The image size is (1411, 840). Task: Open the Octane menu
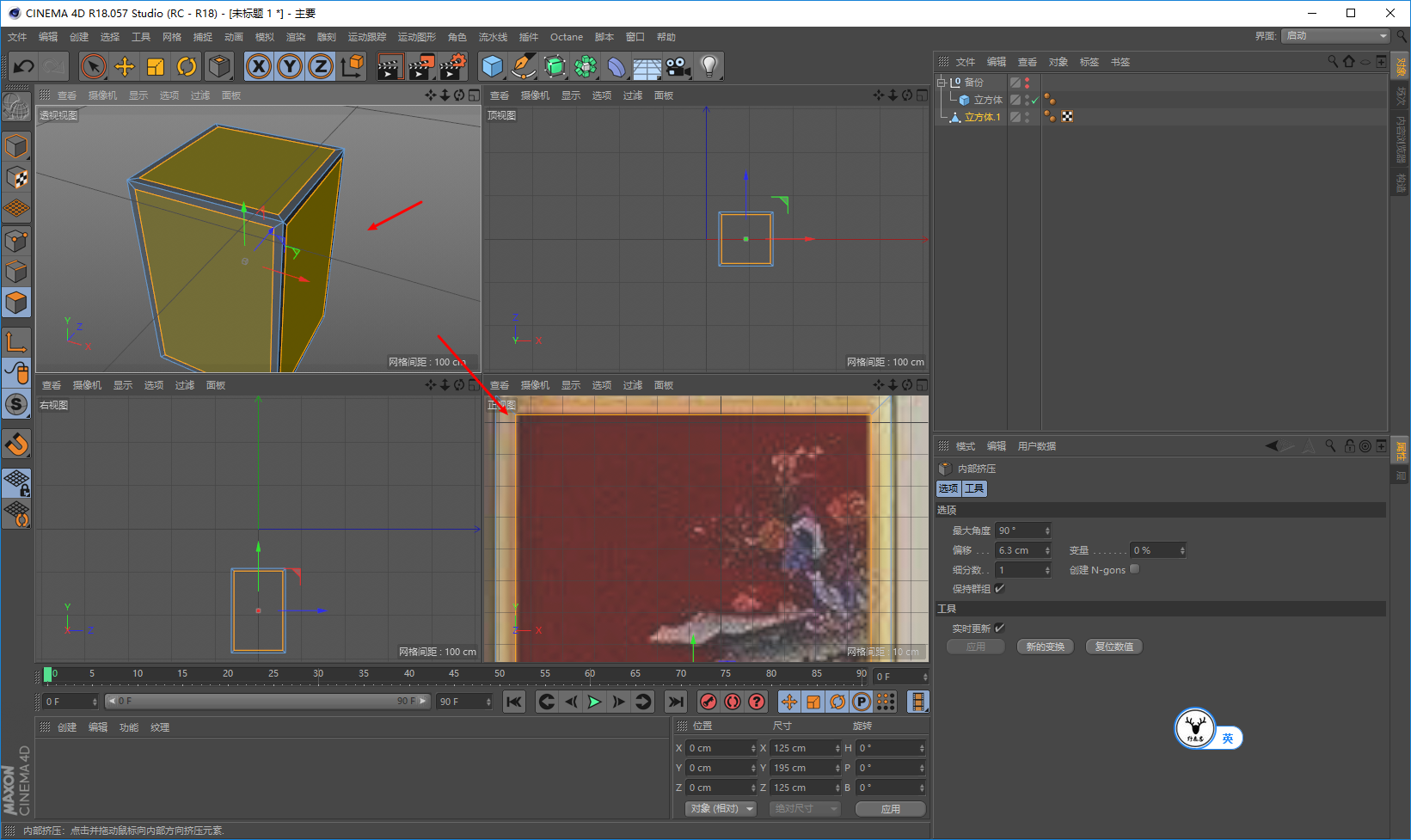tap(567, 37)
